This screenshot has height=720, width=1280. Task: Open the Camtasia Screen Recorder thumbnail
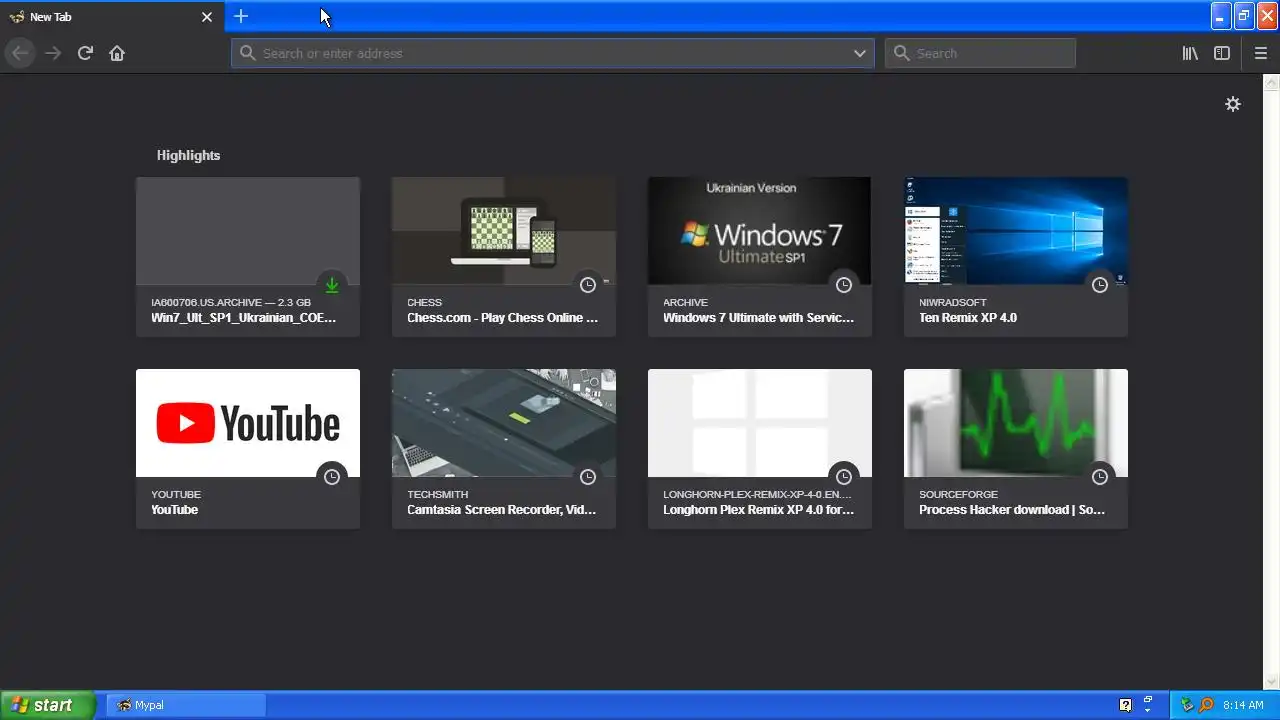tap(504, 423)
